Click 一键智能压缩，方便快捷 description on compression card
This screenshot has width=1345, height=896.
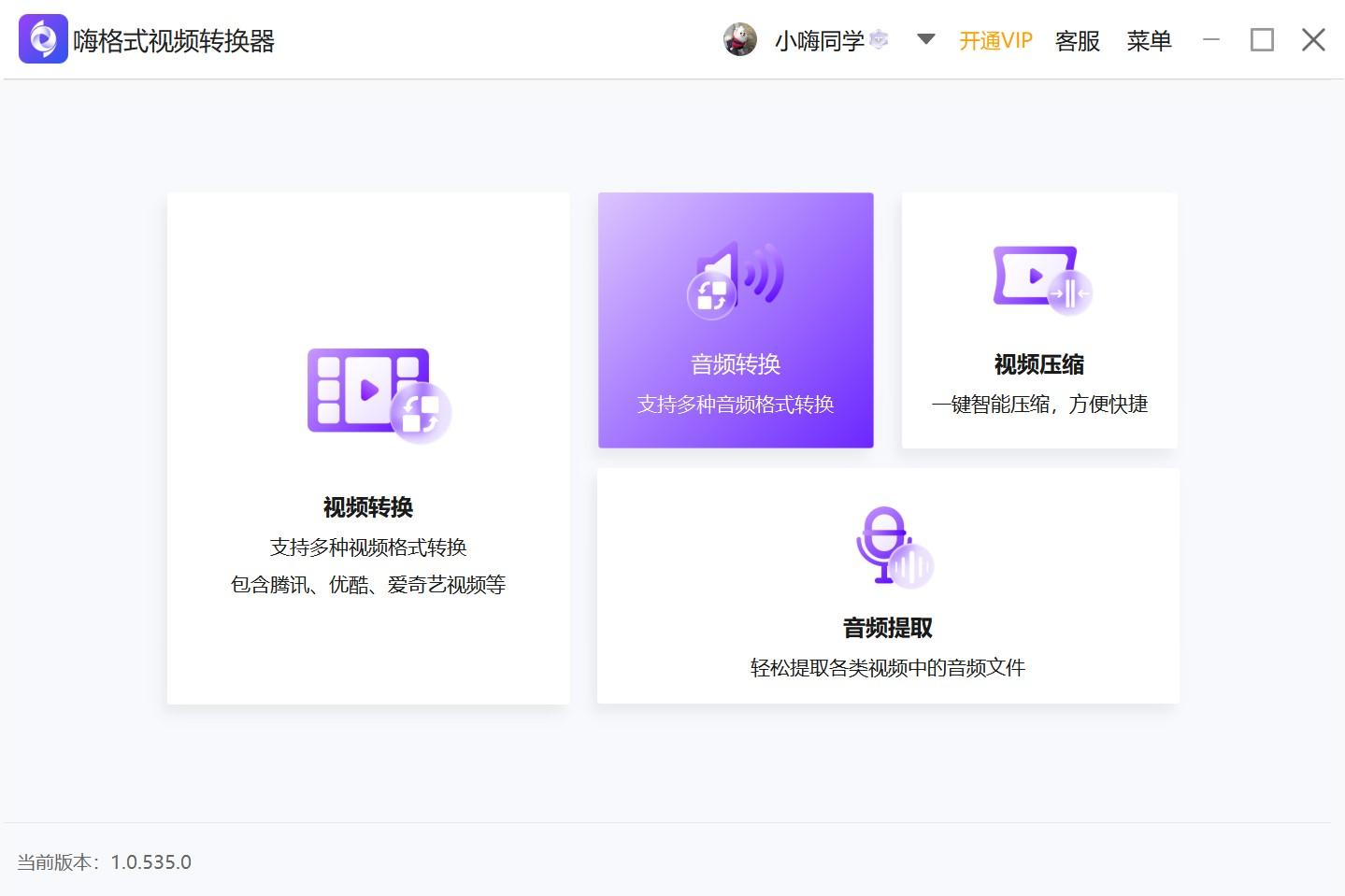[x=1038, y=404]
